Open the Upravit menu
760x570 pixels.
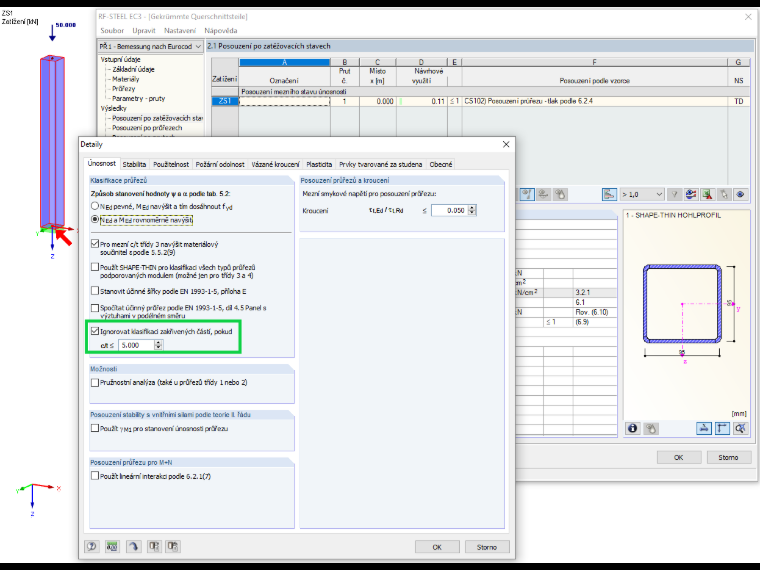click(x=144, y=31)
